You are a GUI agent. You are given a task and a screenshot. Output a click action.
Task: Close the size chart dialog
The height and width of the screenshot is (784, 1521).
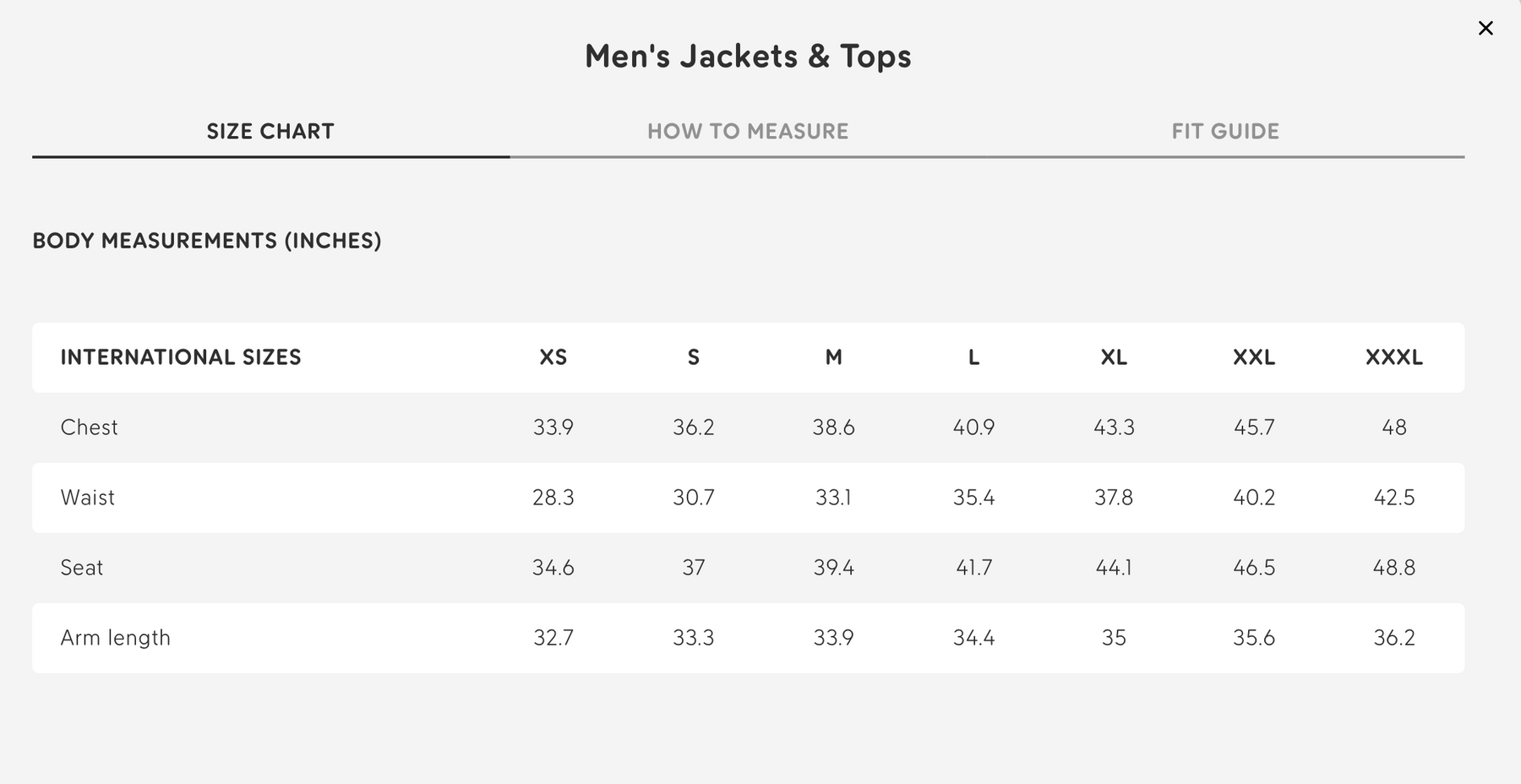(x=1486, y=29)
